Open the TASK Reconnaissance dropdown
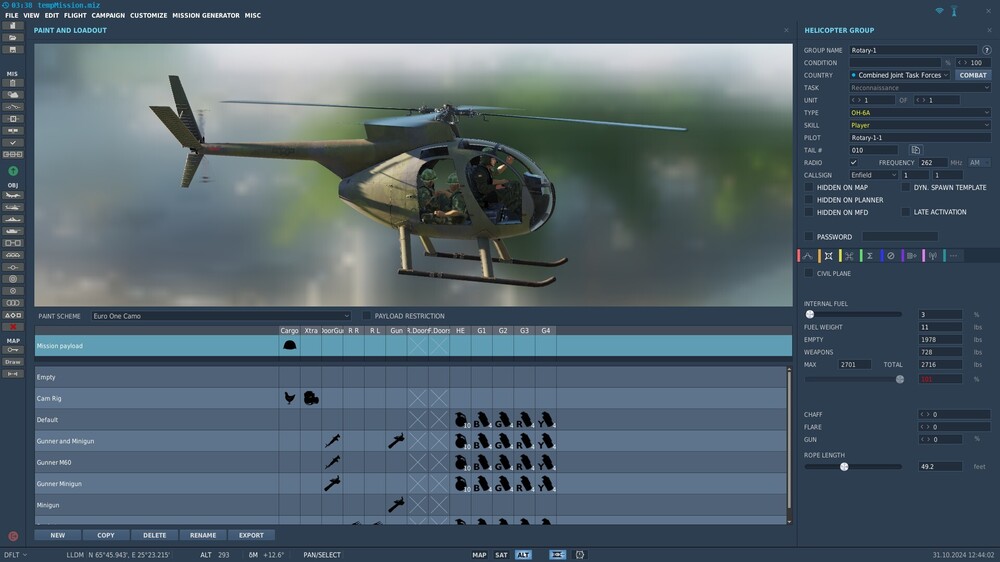1000x562 pixels. tap(920, 87)
